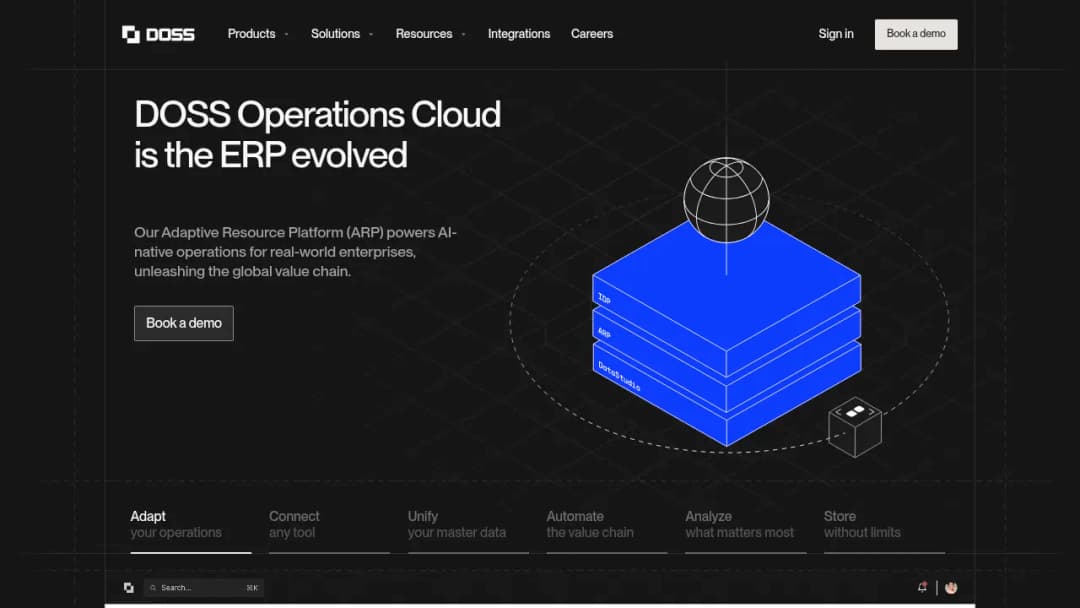
Task: Click the wireframe globe graphic
Action: coord(726,200)
